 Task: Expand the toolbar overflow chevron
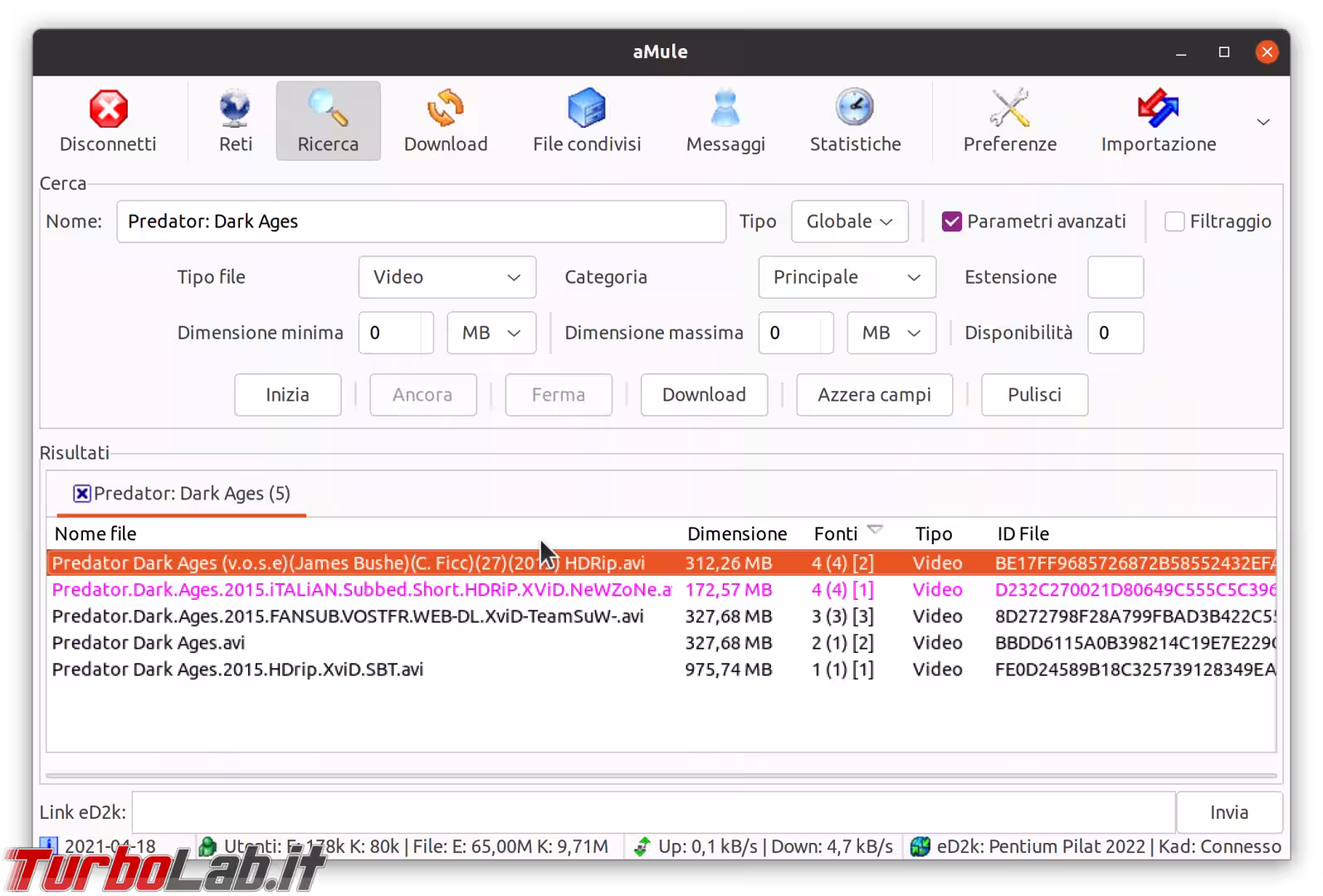(1263, 122)
